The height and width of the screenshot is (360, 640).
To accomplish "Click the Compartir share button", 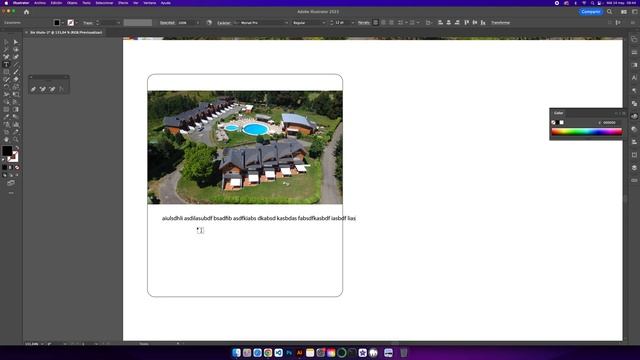I will pos(591,12).
